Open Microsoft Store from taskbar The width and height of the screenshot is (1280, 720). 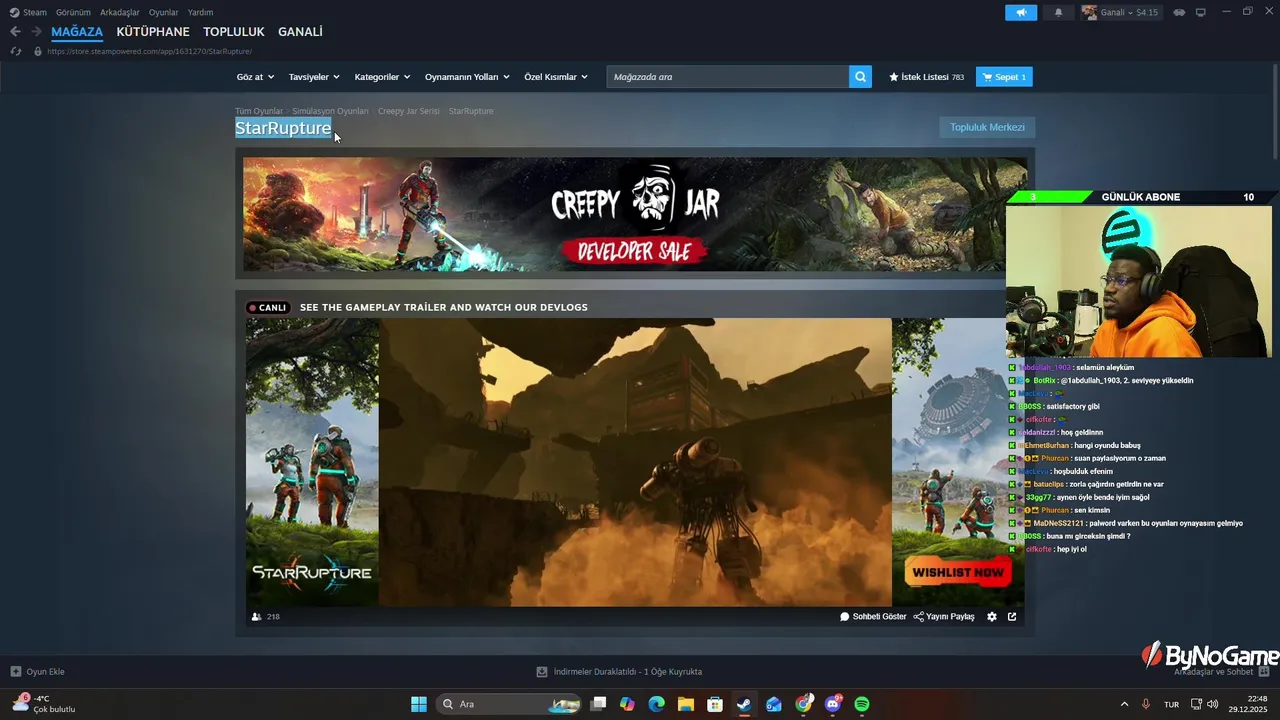(x=715, y=704)
